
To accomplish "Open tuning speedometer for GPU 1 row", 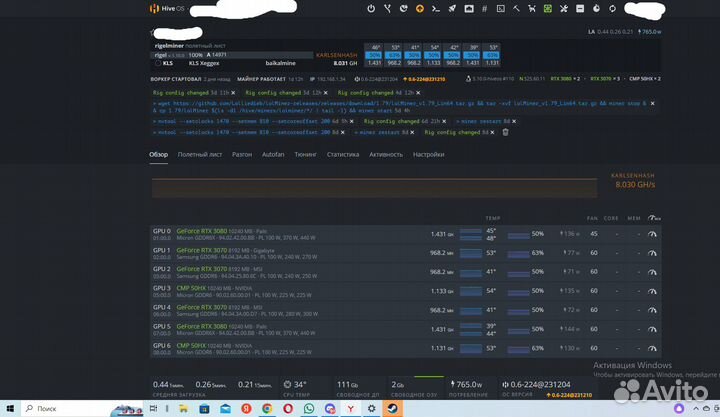I will (652, 253).
